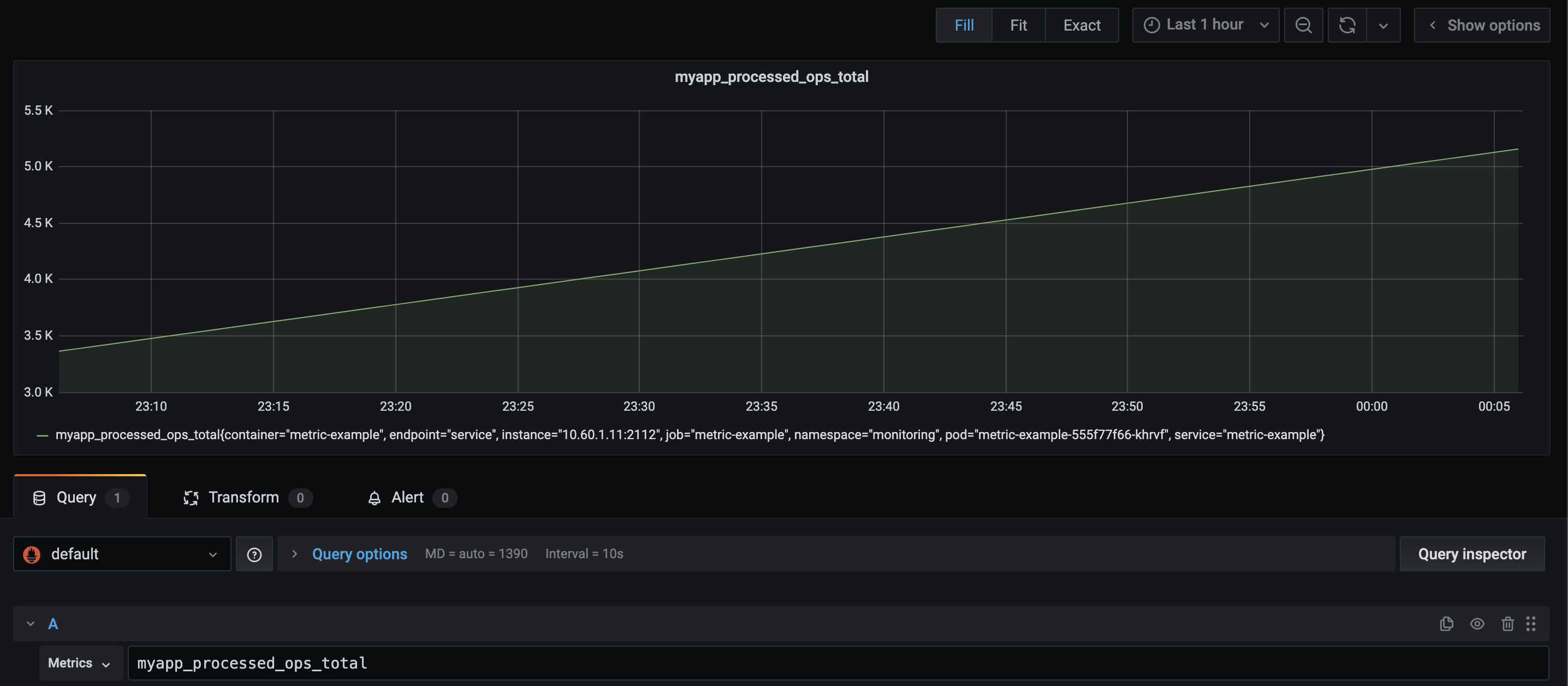
Task: Click the query name A
Action: tap(53, 624)
